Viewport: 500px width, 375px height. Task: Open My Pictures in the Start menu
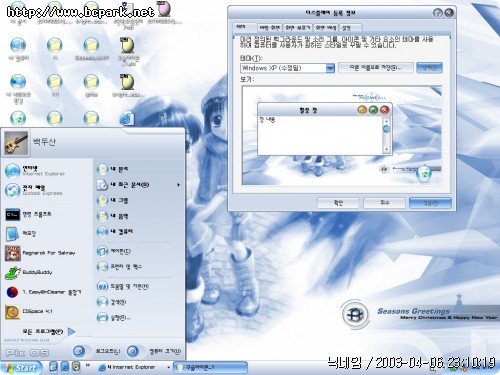112,200
